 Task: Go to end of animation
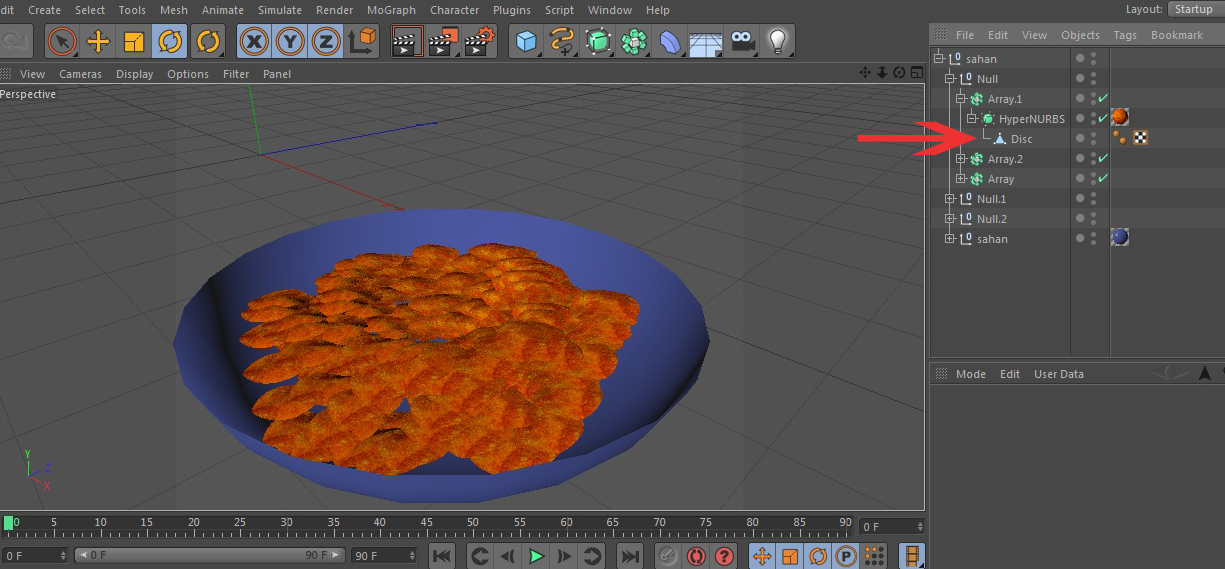click(630, 556)
